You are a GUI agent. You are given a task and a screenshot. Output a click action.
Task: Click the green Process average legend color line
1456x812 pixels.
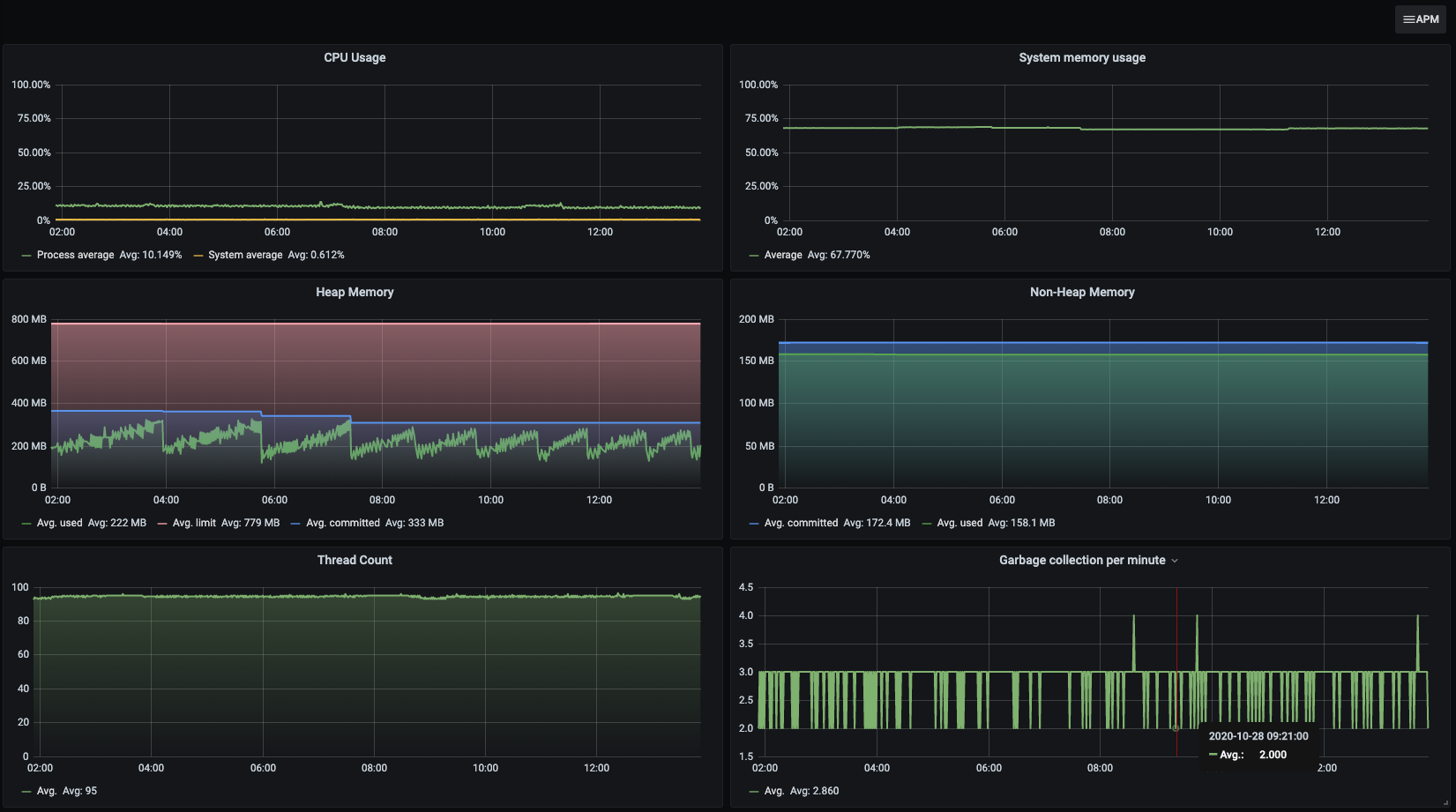coord(26,256)
